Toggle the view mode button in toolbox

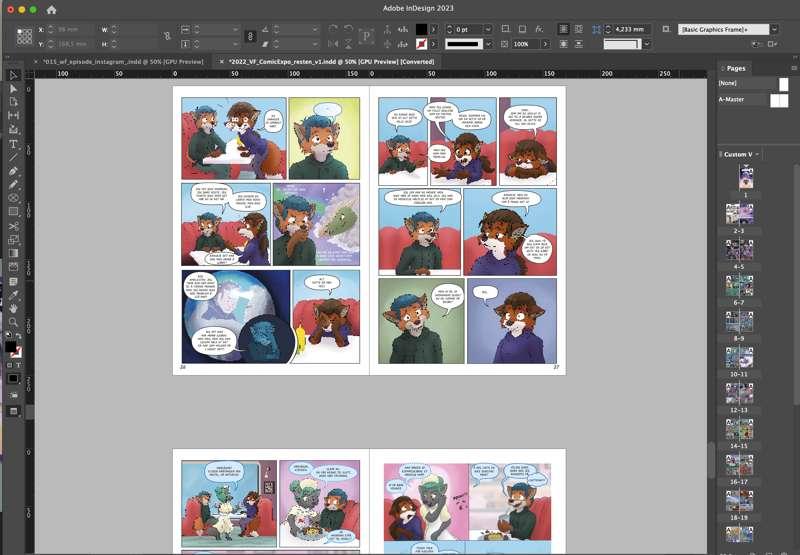[14, 411]
